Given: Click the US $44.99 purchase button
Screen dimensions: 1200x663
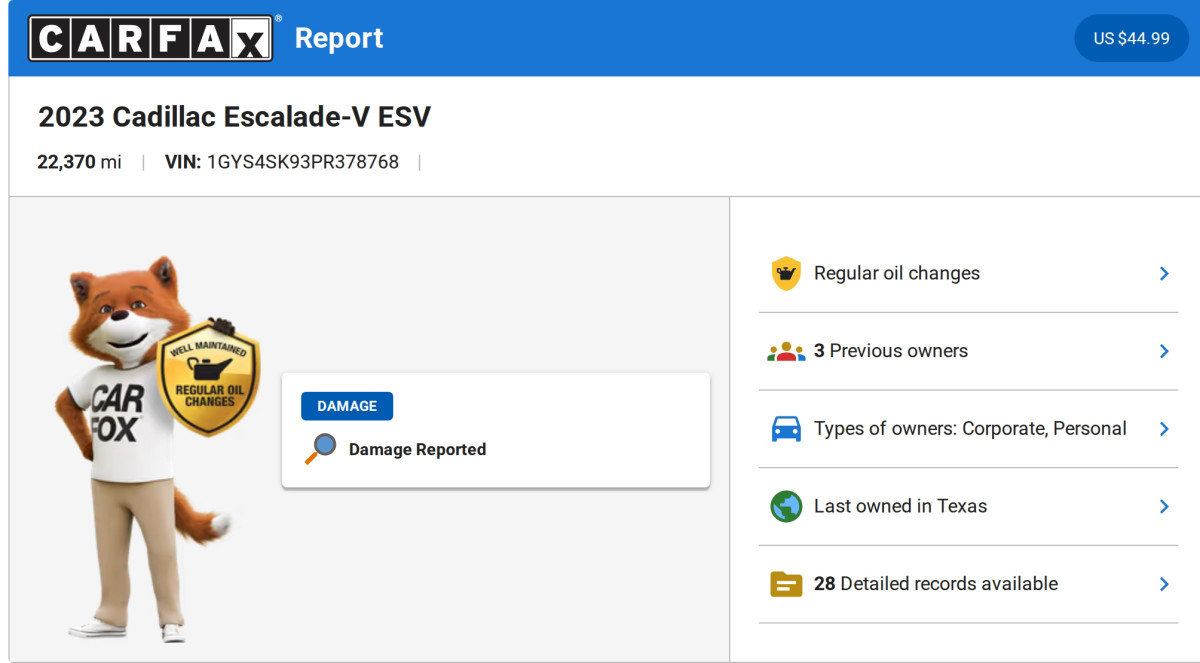Looking at the screenshot, I should click(1131, 38).
